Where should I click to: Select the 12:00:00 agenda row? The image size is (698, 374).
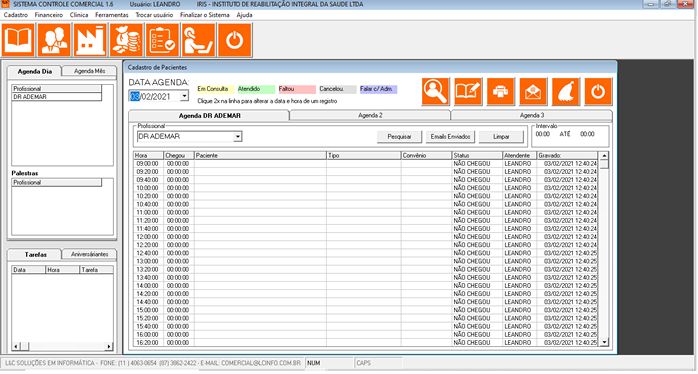365,237
